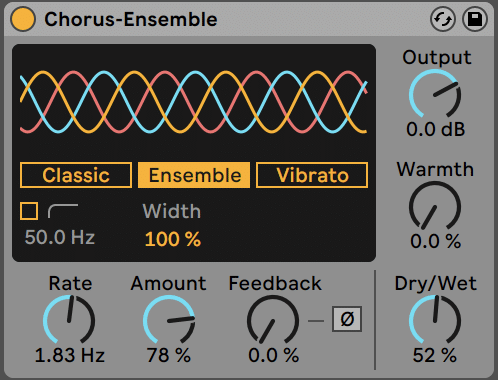498x380 pixels.
Task: Click the 50.0 Hz filter frequency
Action: pyautogui.click(x=60, y=237)
